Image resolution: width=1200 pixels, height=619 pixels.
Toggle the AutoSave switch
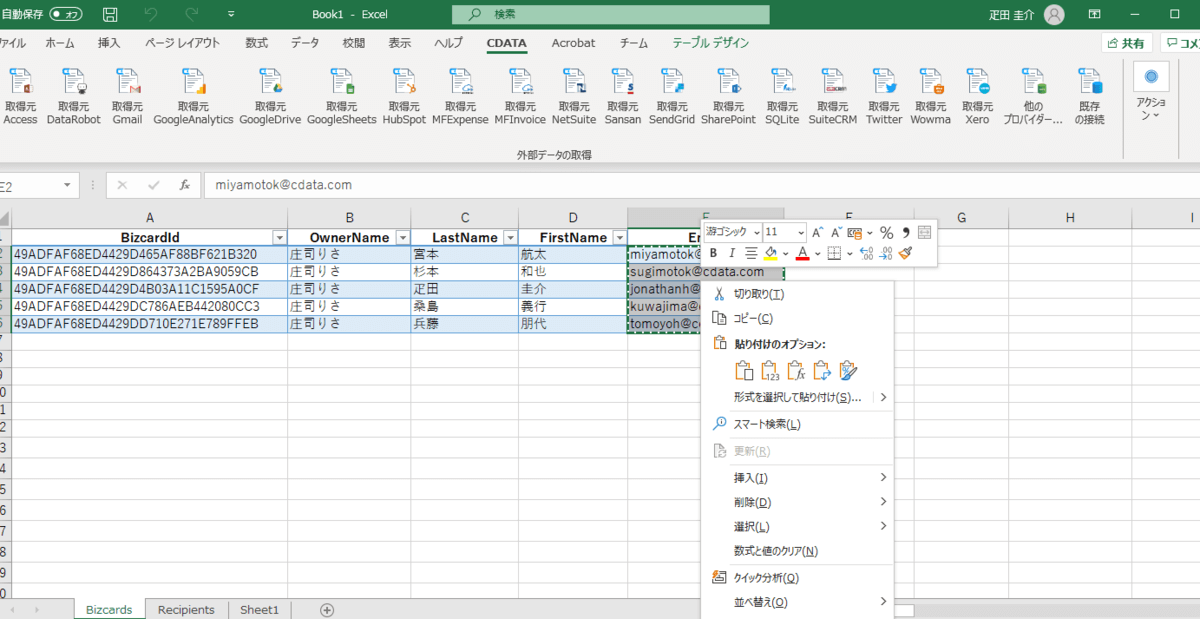coord(66,15)
